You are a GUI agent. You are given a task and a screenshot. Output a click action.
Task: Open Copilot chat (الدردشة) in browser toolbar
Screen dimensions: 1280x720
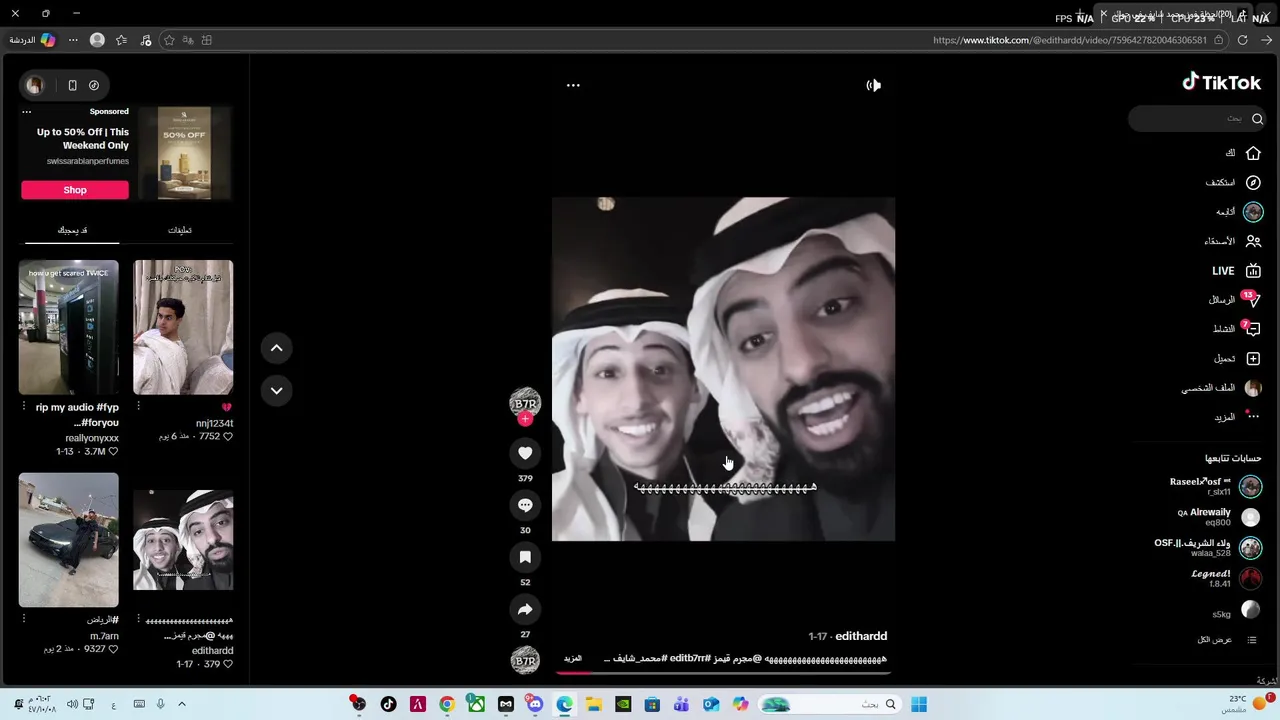point(32,40)
